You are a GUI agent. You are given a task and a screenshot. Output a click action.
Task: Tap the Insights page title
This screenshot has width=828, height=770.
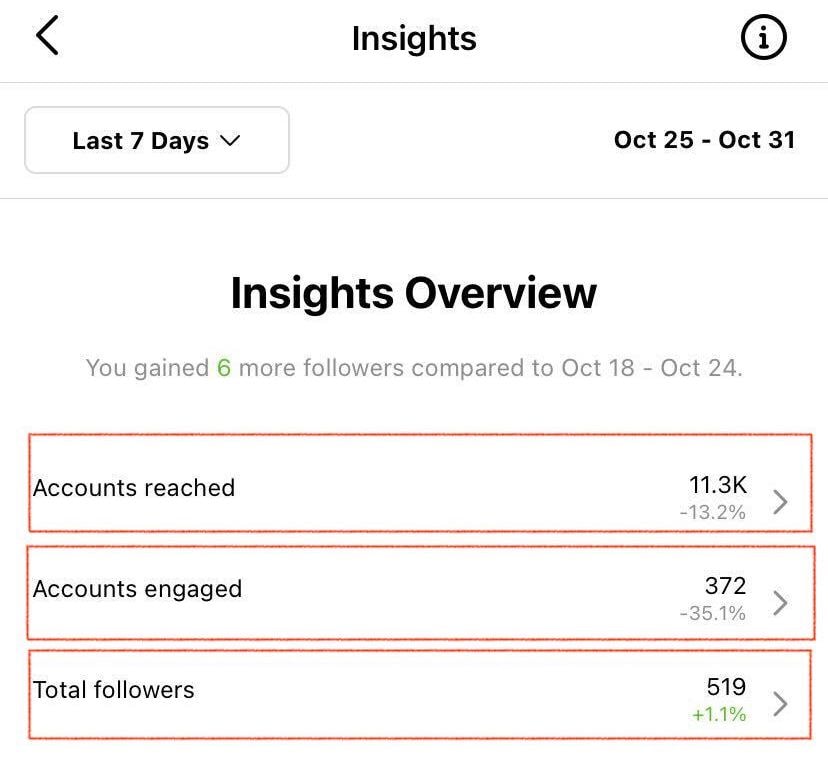pyautogui.click(x=414, y=39)
